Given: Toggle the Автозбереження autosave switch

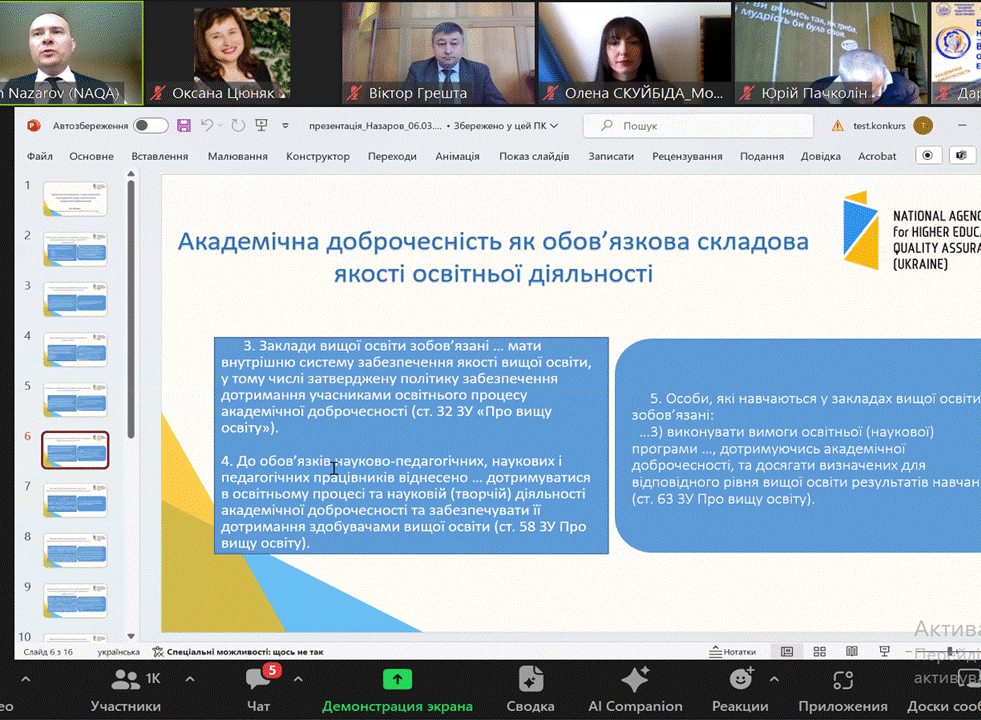Looking at the screenshot, I should [151, 126].
